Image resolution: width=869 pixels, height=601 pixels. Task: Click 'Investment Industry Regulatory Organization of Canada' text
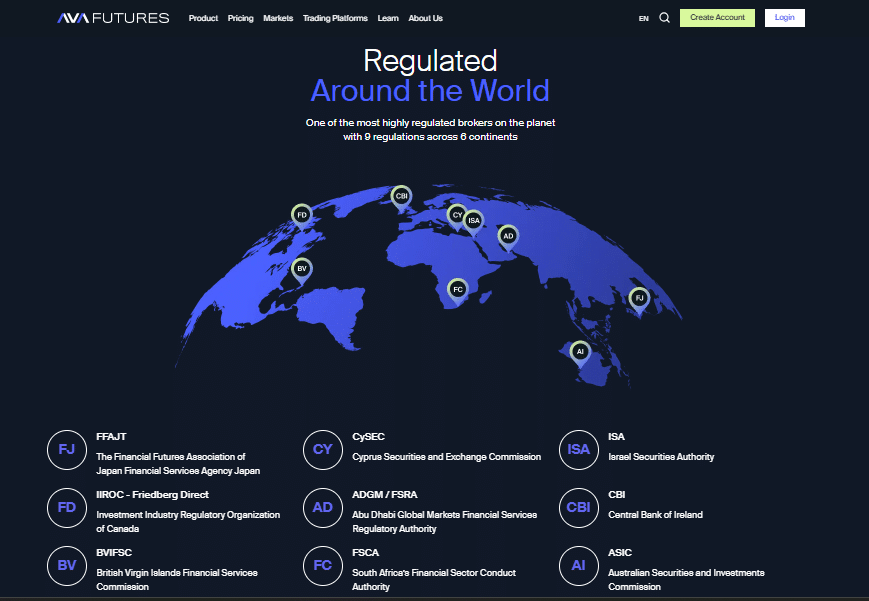pos(188,522)
